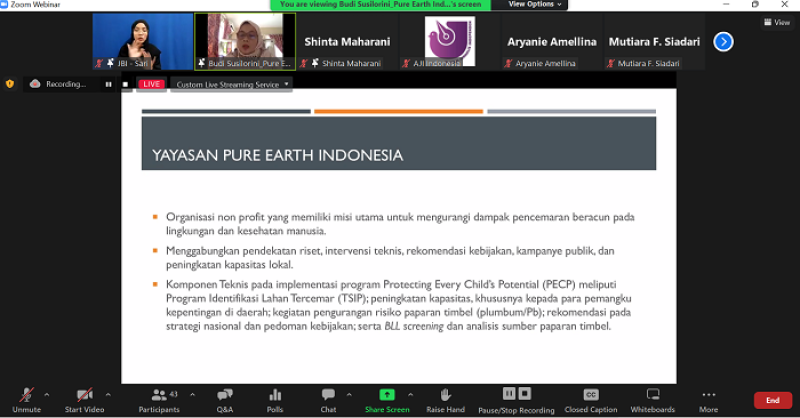Open the More options menu
800x418 pixels.
(708, 395)
